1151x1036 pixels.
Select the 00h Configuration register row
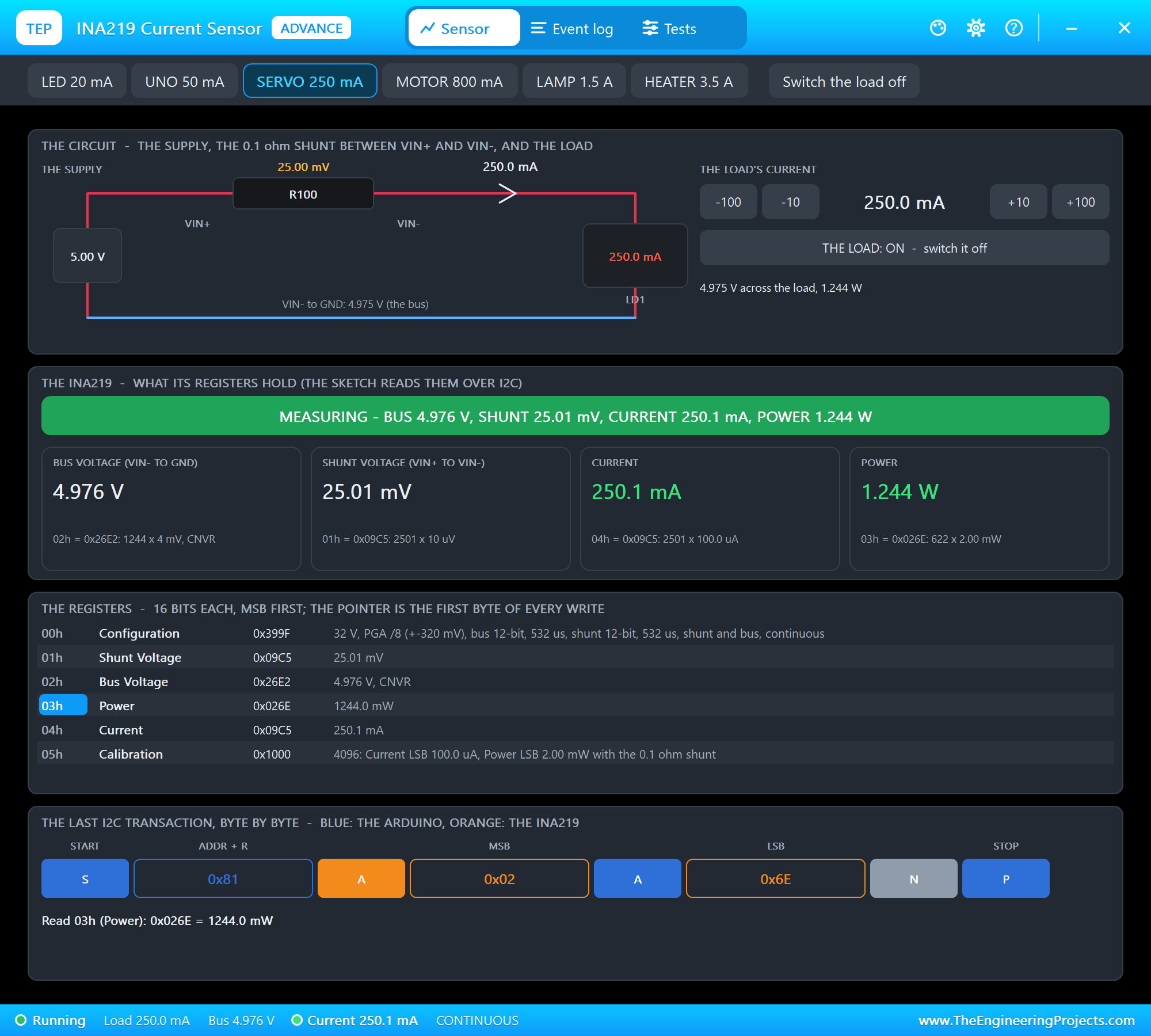pyautogui.click(x=577, y=633)
